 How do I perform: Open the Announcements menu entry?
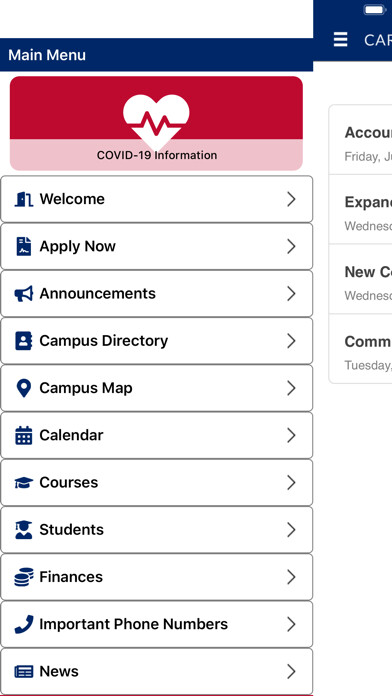pos(156,293)
